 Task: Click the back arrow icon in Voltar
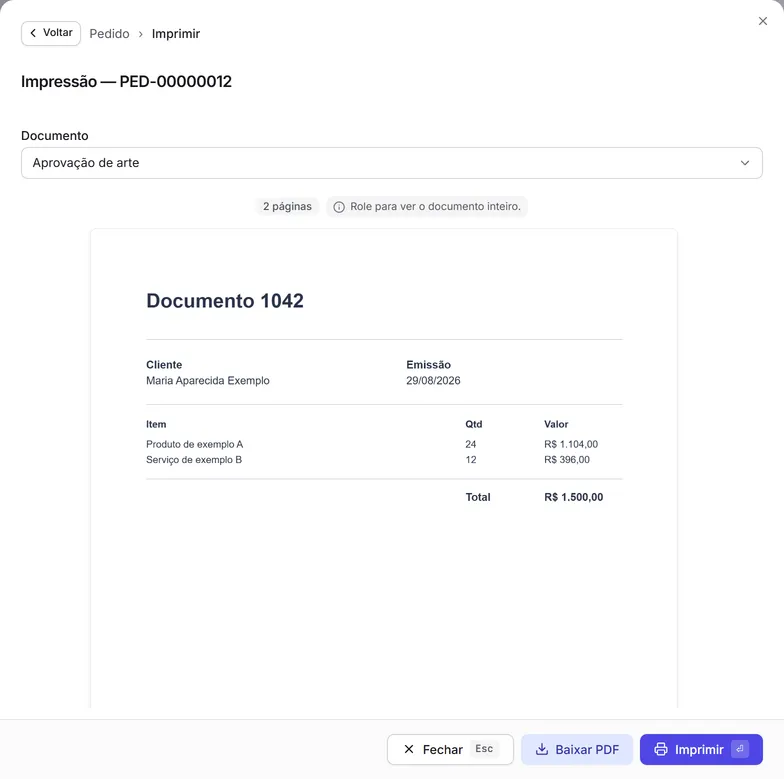click(33, 32)
